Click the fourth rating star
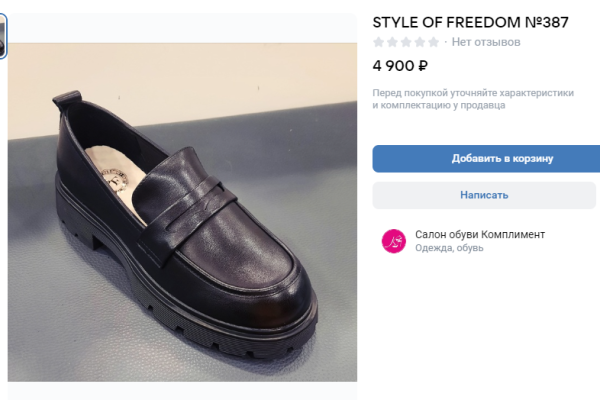Viewport: 600px width, 400px height. [x=420, y=42]
